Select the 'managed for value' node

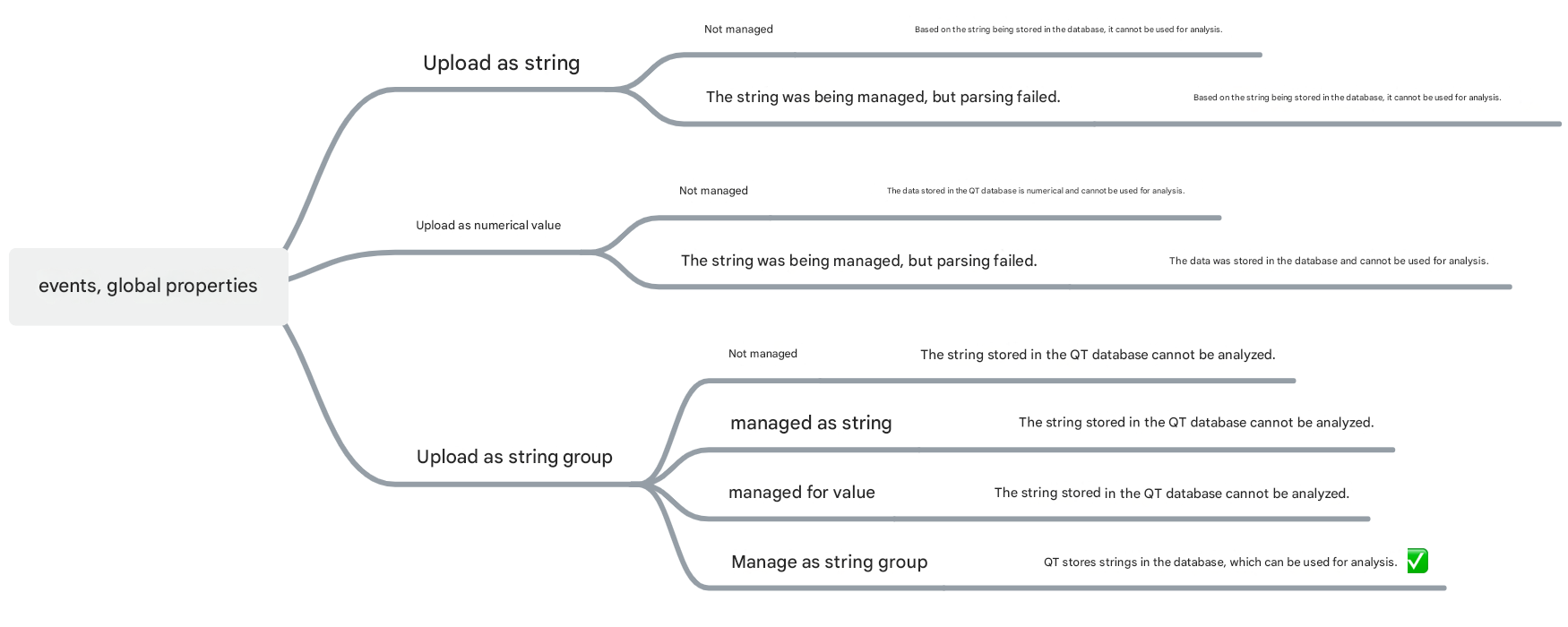tap(802, 492)
